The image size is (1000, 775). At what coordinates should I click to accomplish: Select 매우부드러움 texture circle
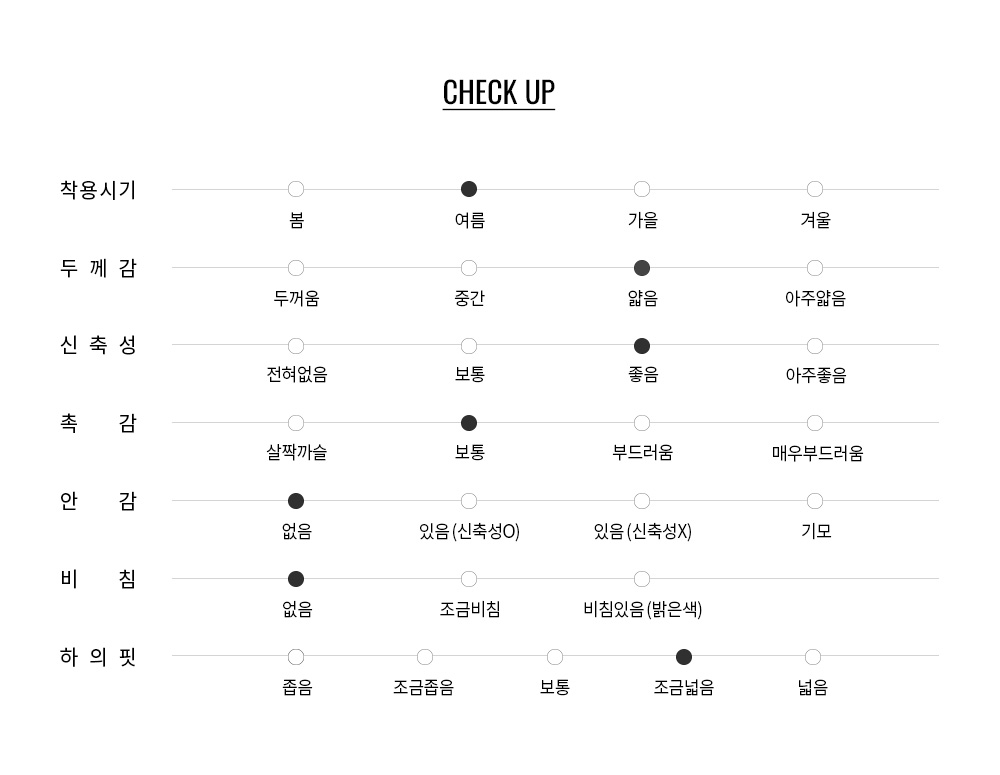tap(814, 423)
